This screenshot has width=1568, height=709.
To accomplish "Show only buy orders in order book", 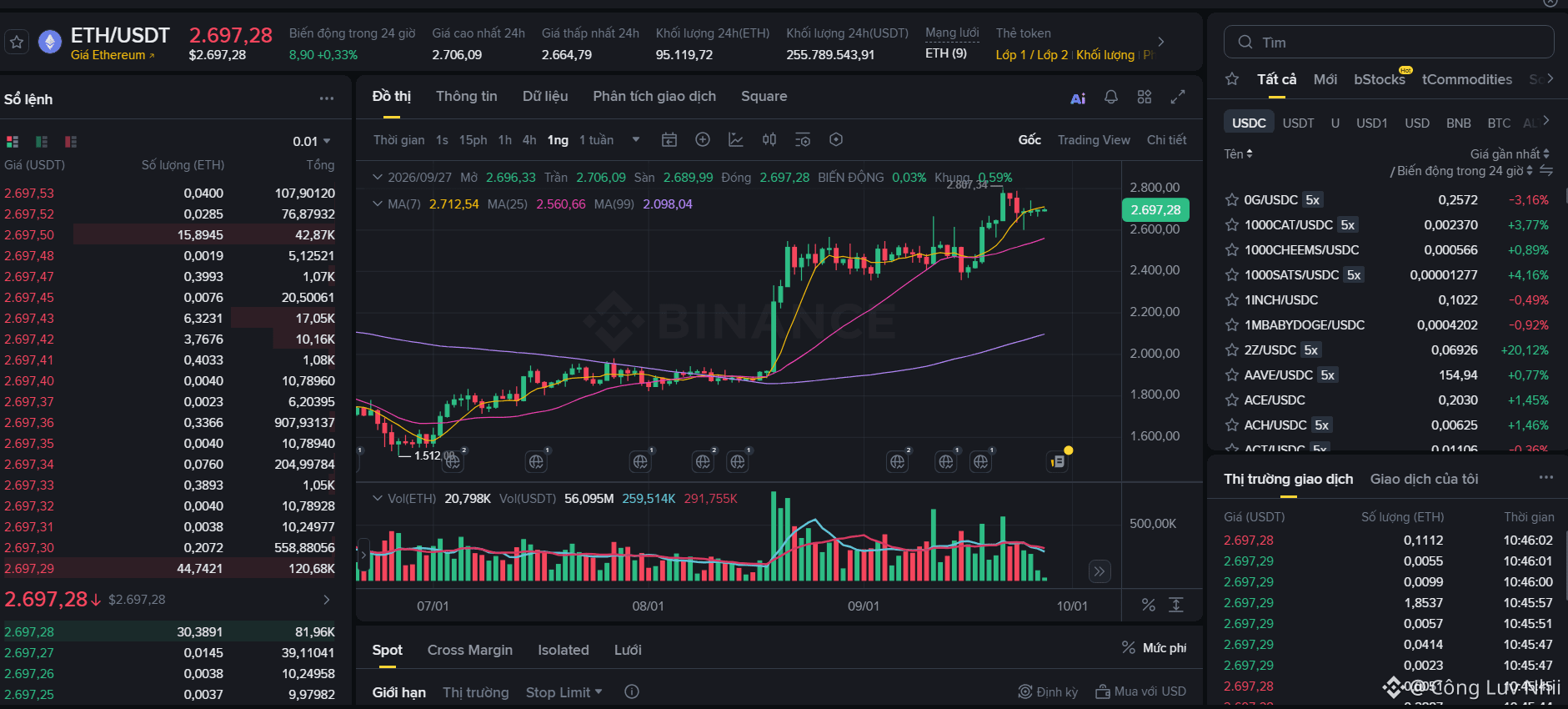I will pyautogui.click(x=42, y=142).
